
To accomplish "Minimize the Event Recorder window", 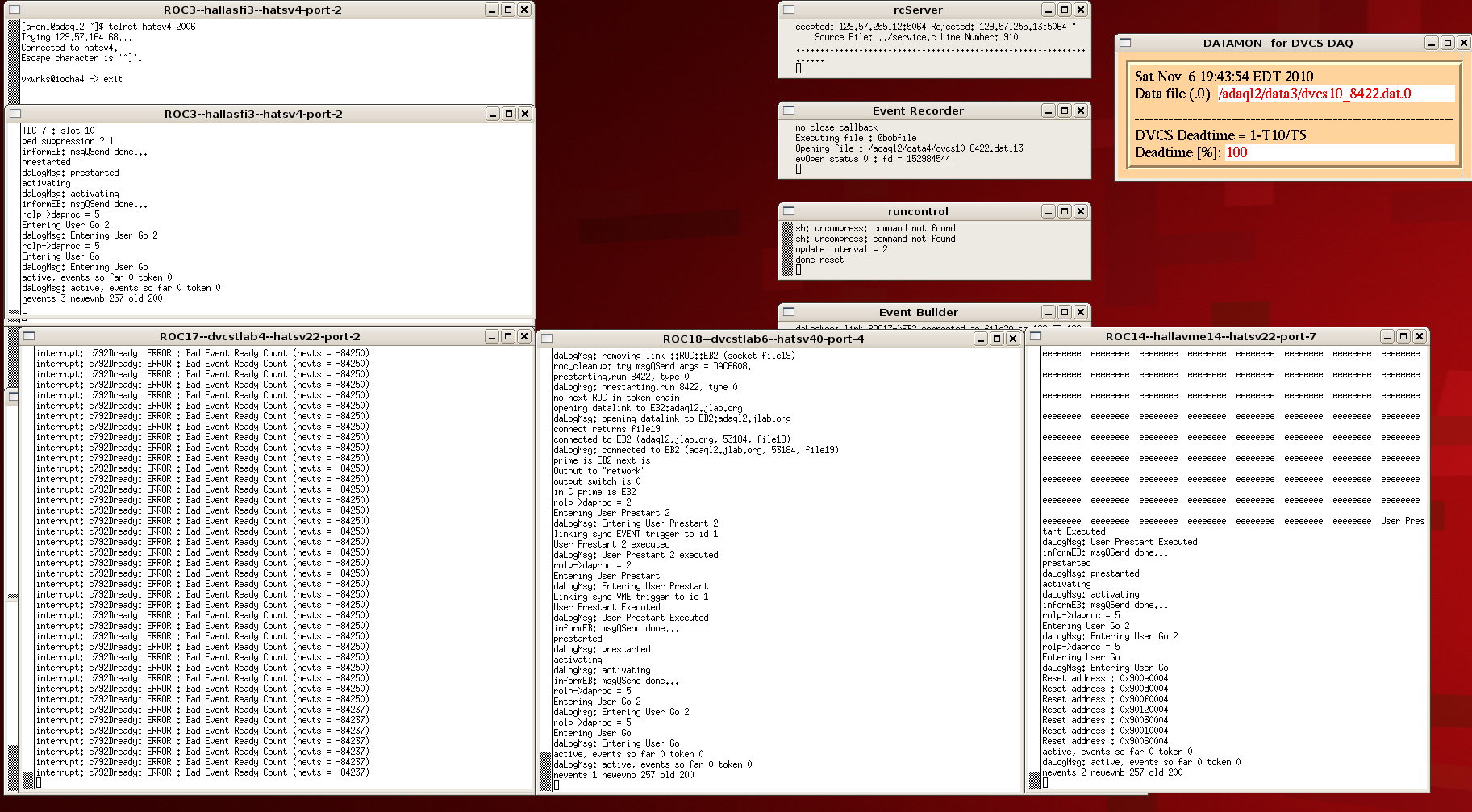I will point(1049,110).
